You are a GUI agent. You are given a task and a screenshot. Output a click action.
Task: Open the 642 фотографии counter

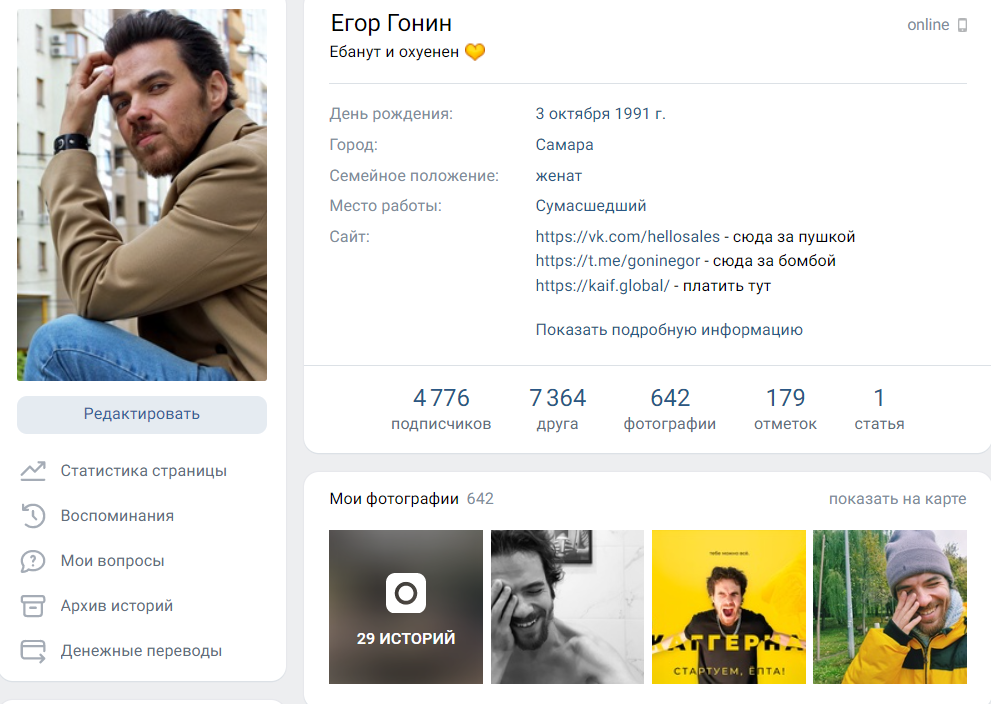tap(670, 409)
